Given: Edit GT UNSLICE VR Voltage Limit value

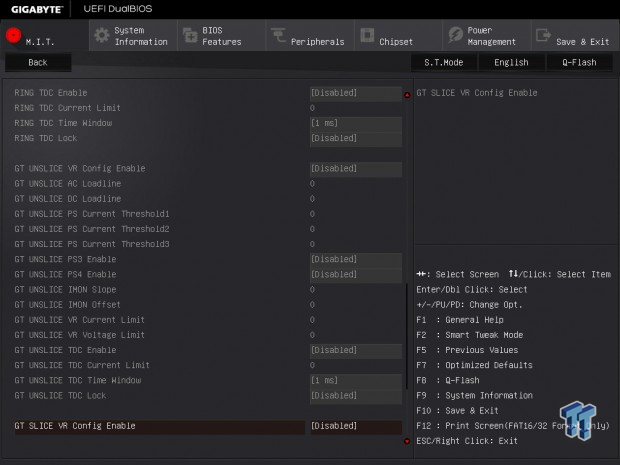Looking at the screenshot, I should [x=312, y=335].
